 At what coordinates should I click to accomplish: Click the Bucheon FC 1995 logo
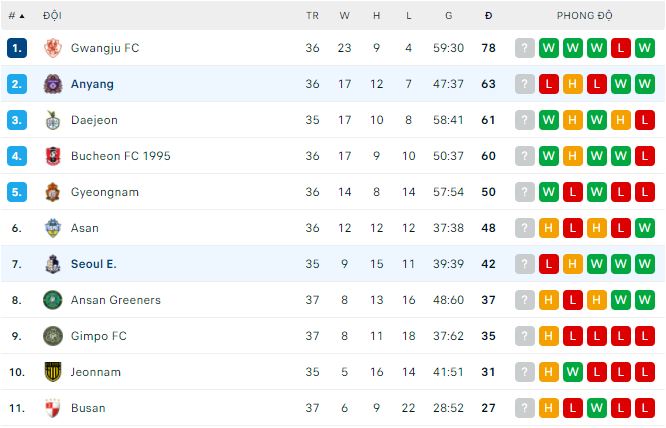point(52,156)
